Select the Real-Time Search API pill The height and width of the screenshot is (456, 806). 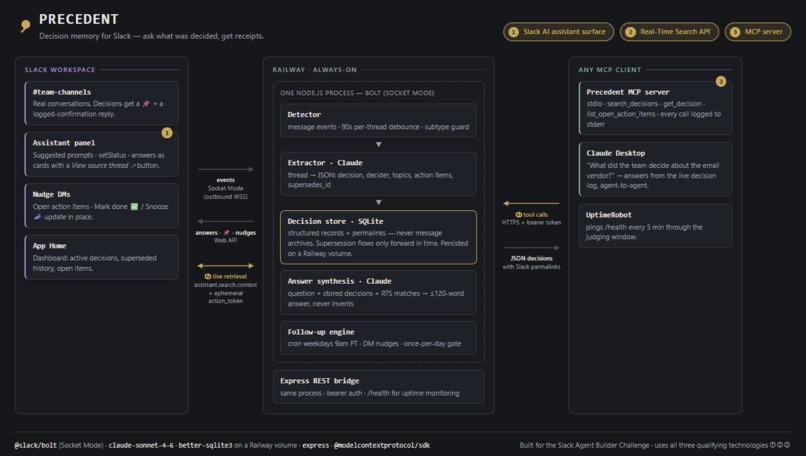point(669,32)
